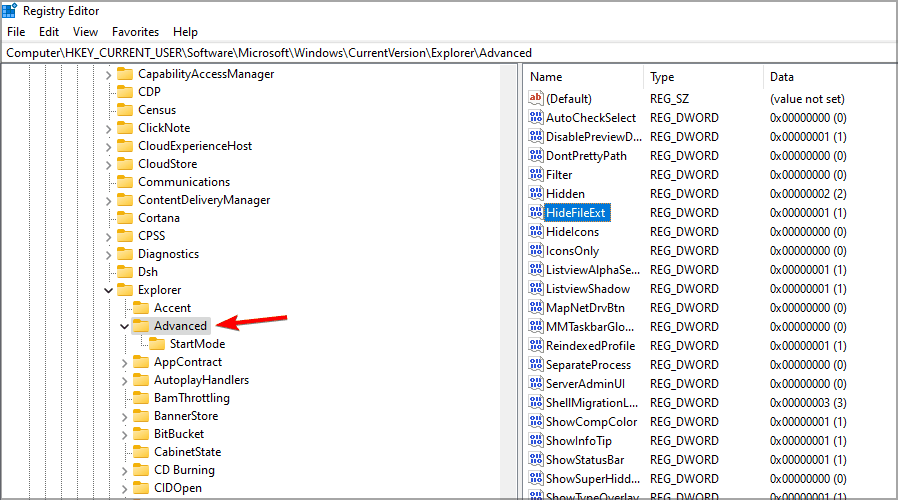Click the Dsh folder icon
The width and height of the screenshot is (898, 500).
tap(125, 271)
